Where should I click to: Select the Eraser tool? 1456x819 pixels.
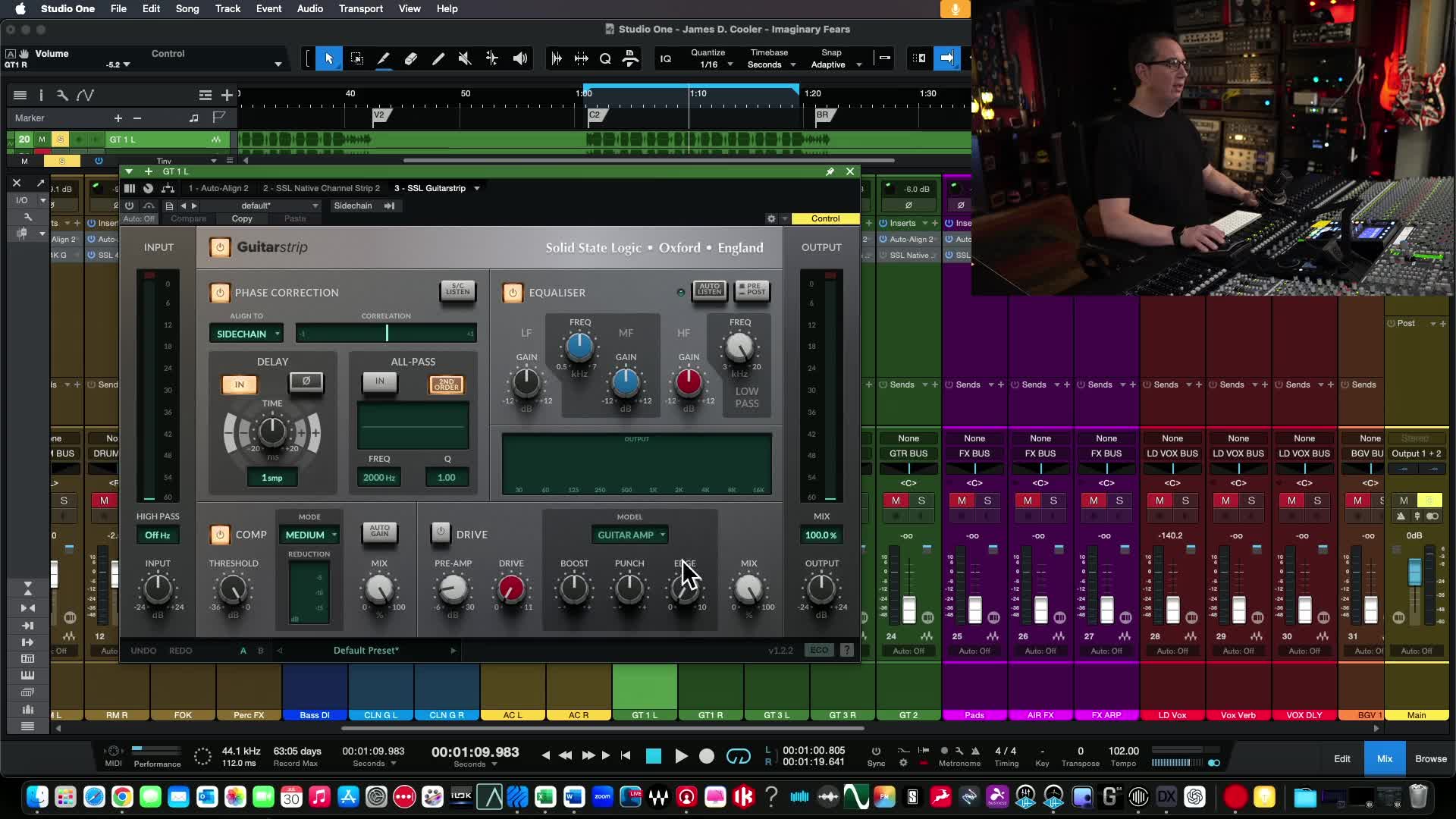(x=411, y=58)
